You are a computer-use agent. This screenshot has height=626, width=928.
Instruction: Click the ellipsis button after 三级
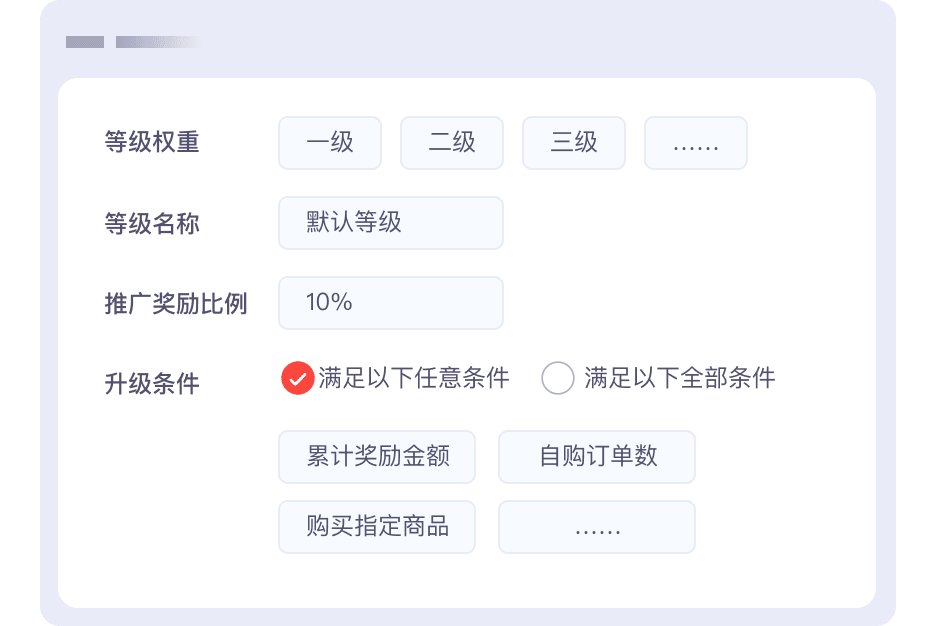click(x=696, y=143)
